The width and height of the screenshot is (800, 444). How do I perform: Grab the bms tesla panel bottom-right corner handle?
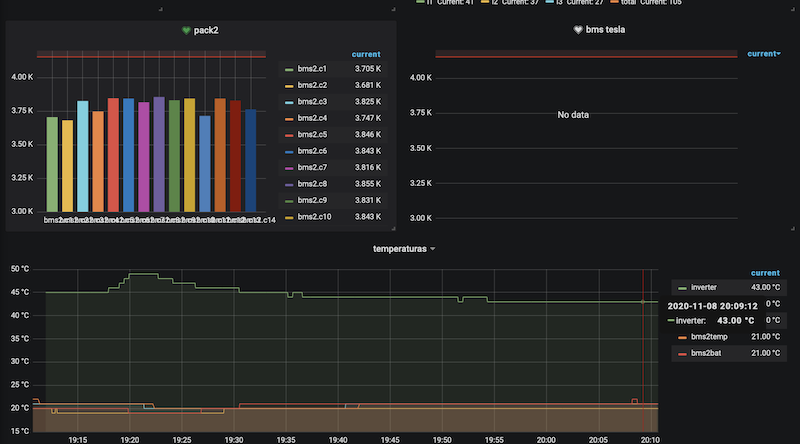point(792,228)
